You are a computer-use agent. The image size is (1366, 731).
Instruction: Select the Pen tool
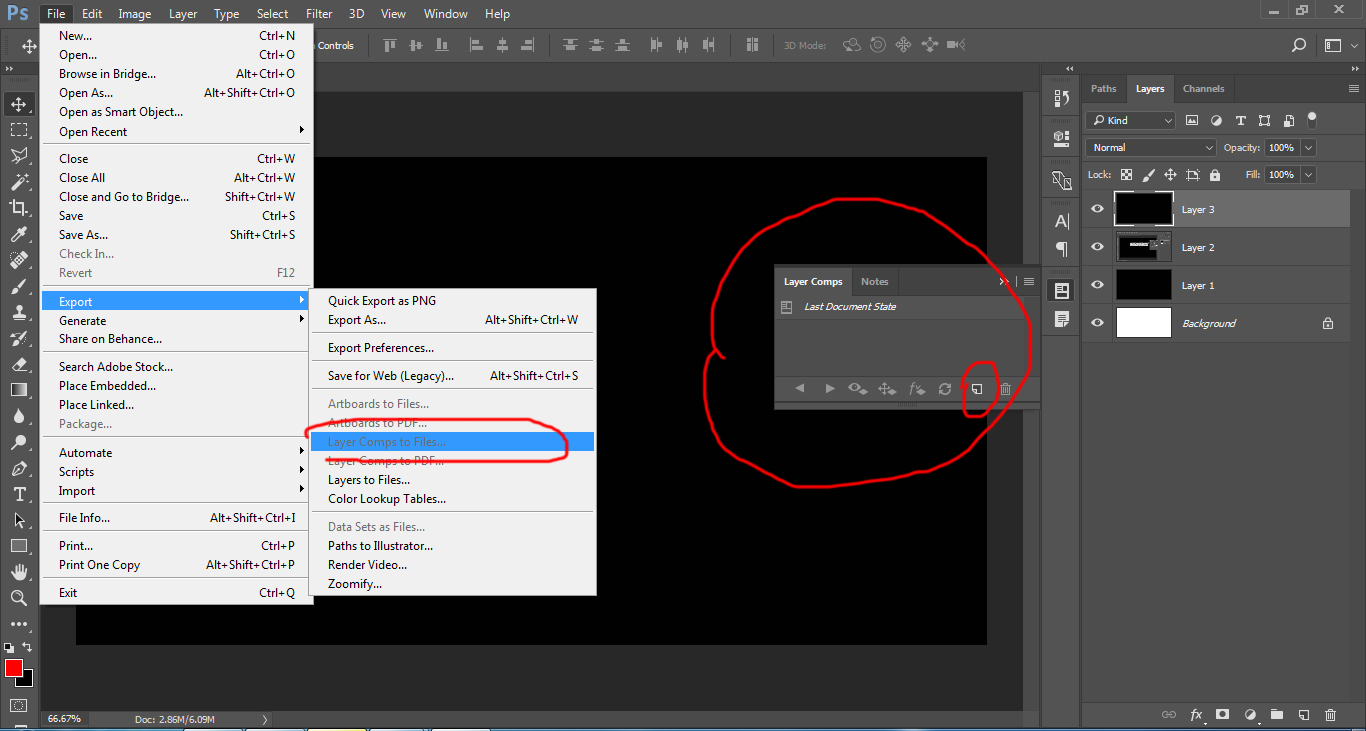point(19,468)
